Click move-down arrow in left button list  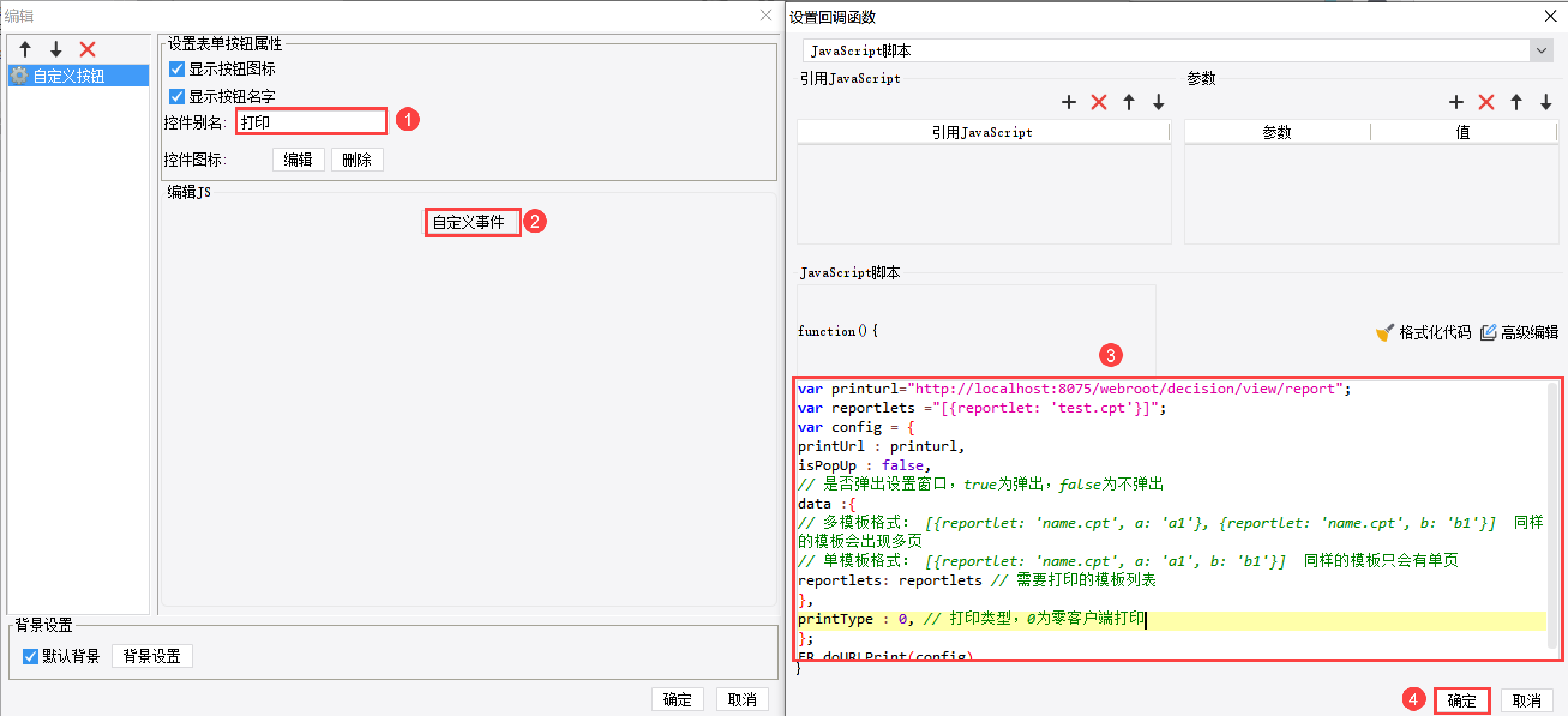click(x=56, y=49)
